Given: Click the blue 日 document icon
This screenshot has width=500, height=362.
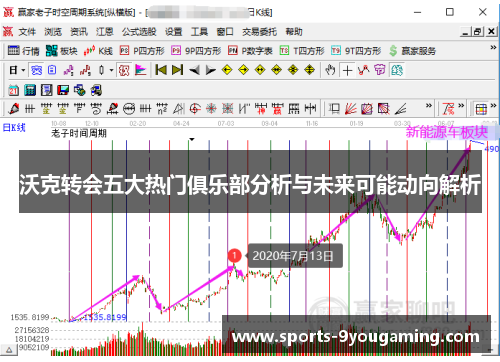Looking at the screenshot, I should [52, 70].
